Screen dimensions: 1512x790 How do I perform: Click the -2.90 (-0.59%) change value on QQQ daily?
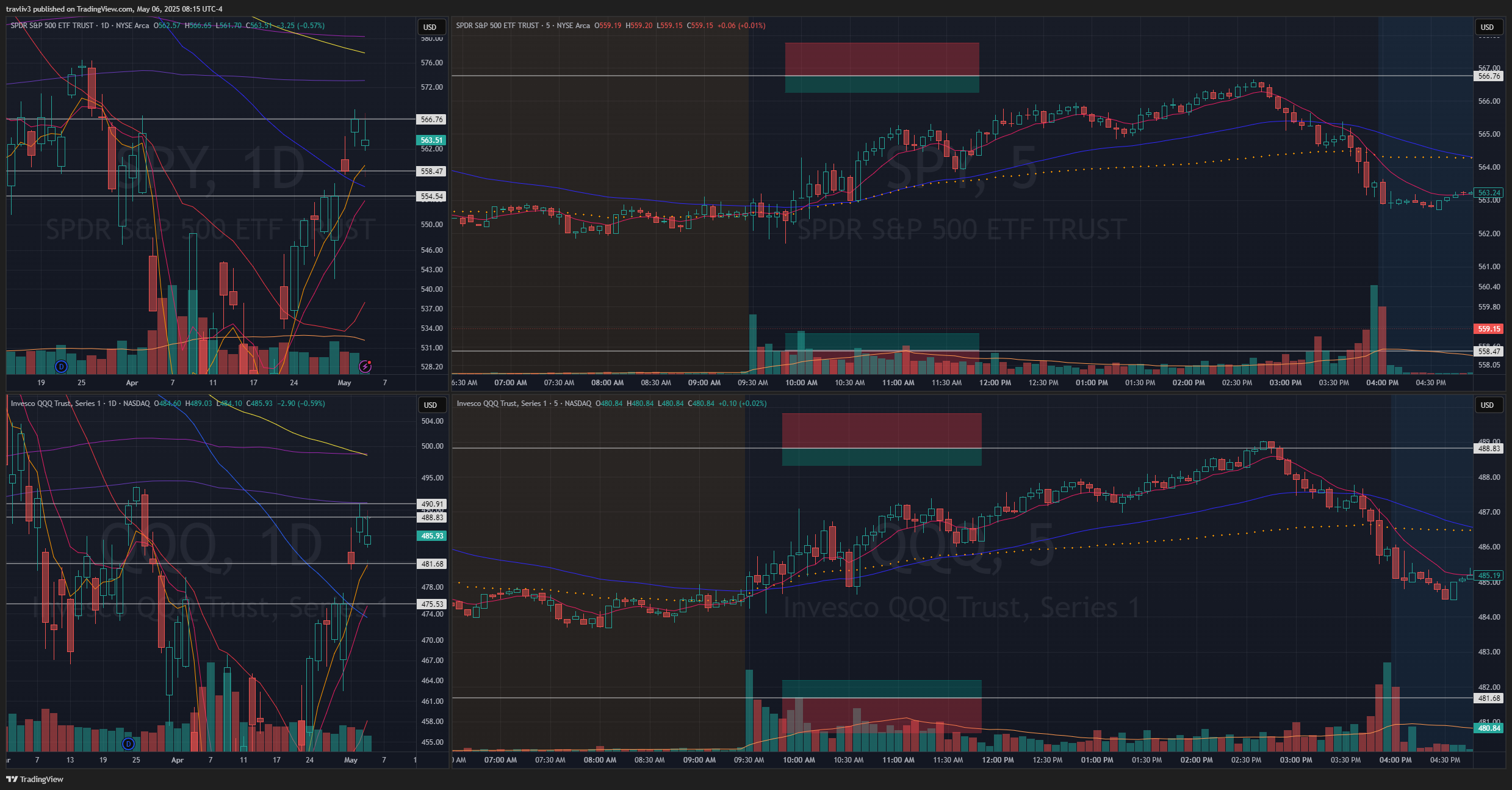301,404
